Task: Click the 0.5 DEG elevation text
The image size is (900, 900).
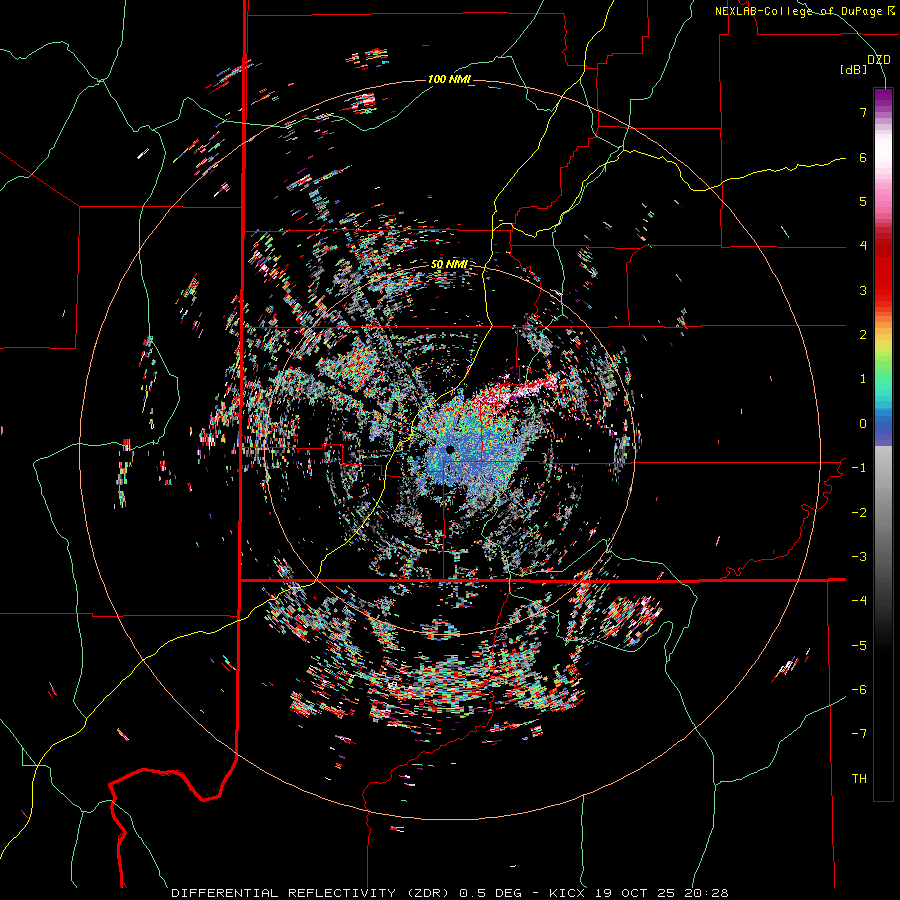Action: tap(490, 893)
